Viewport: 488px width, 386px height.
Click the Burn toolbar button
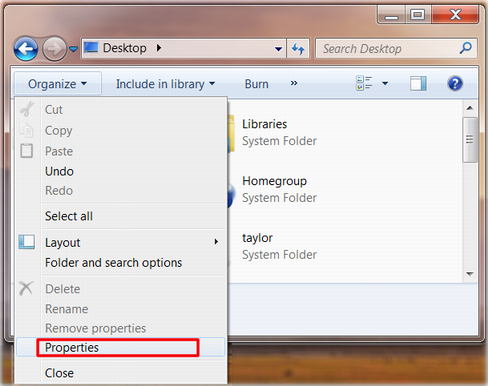[x=256, y=84]
